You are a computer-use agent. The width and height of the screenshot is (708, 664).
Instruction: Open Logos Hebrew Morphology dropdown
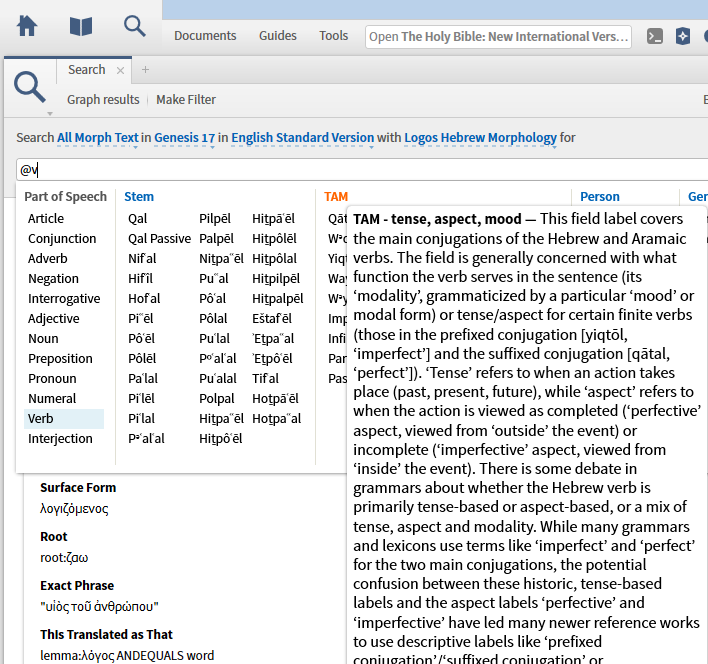point(480,138)
